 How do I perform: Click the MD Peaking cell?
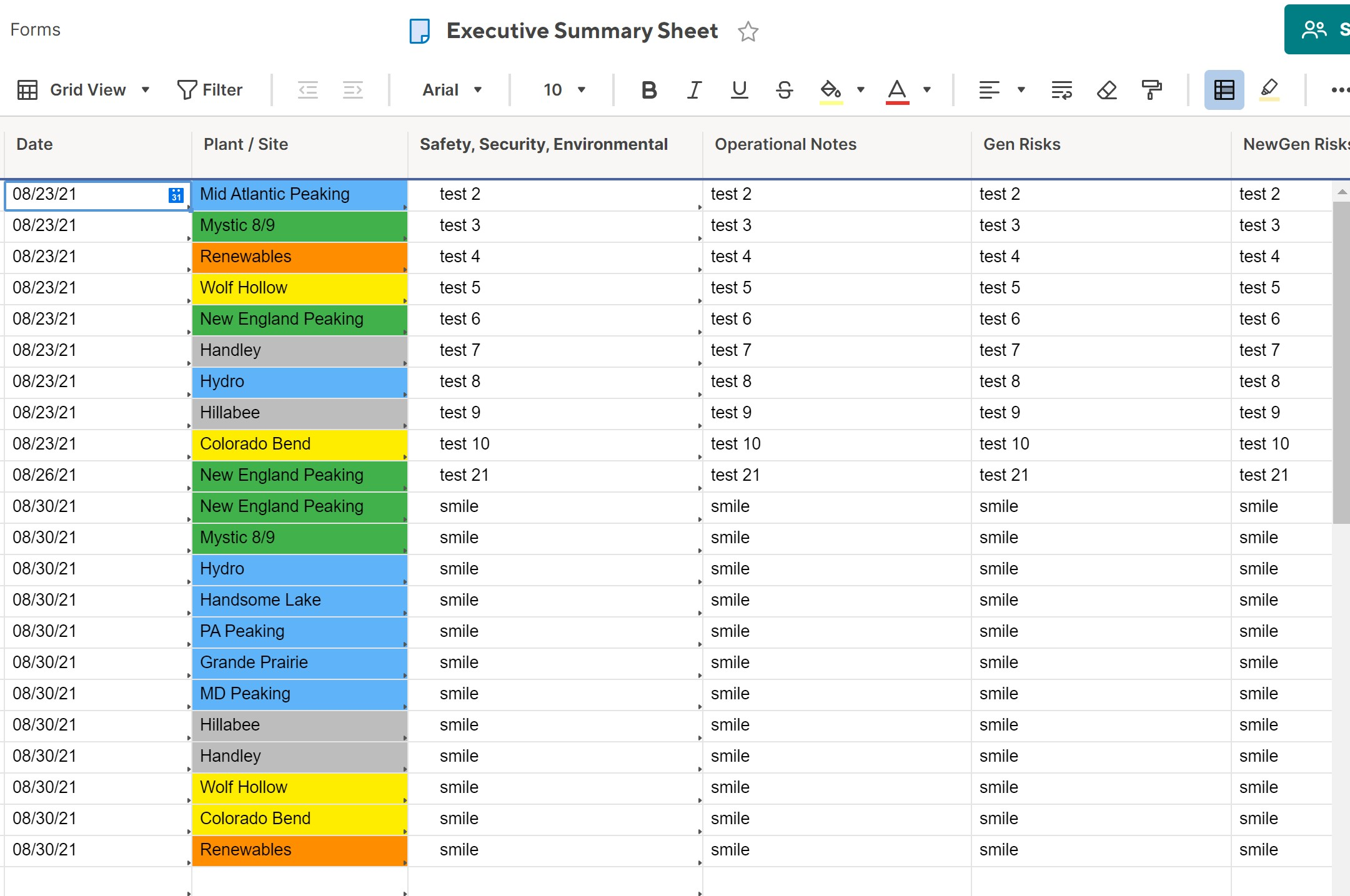point(300,694)
